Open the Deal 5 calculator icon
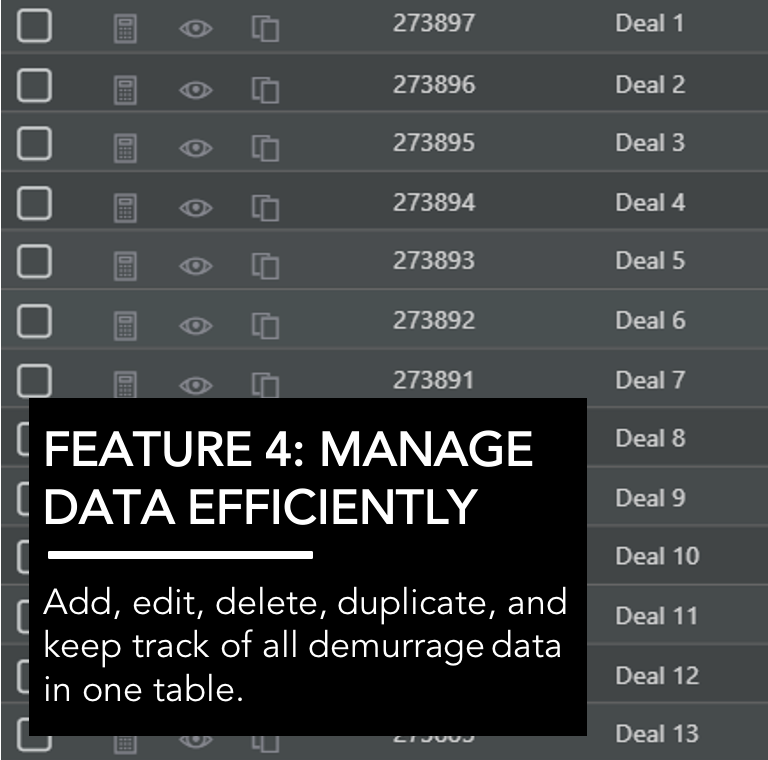Image resolution: width=768 pixels, height=760 pixels. 125,266
